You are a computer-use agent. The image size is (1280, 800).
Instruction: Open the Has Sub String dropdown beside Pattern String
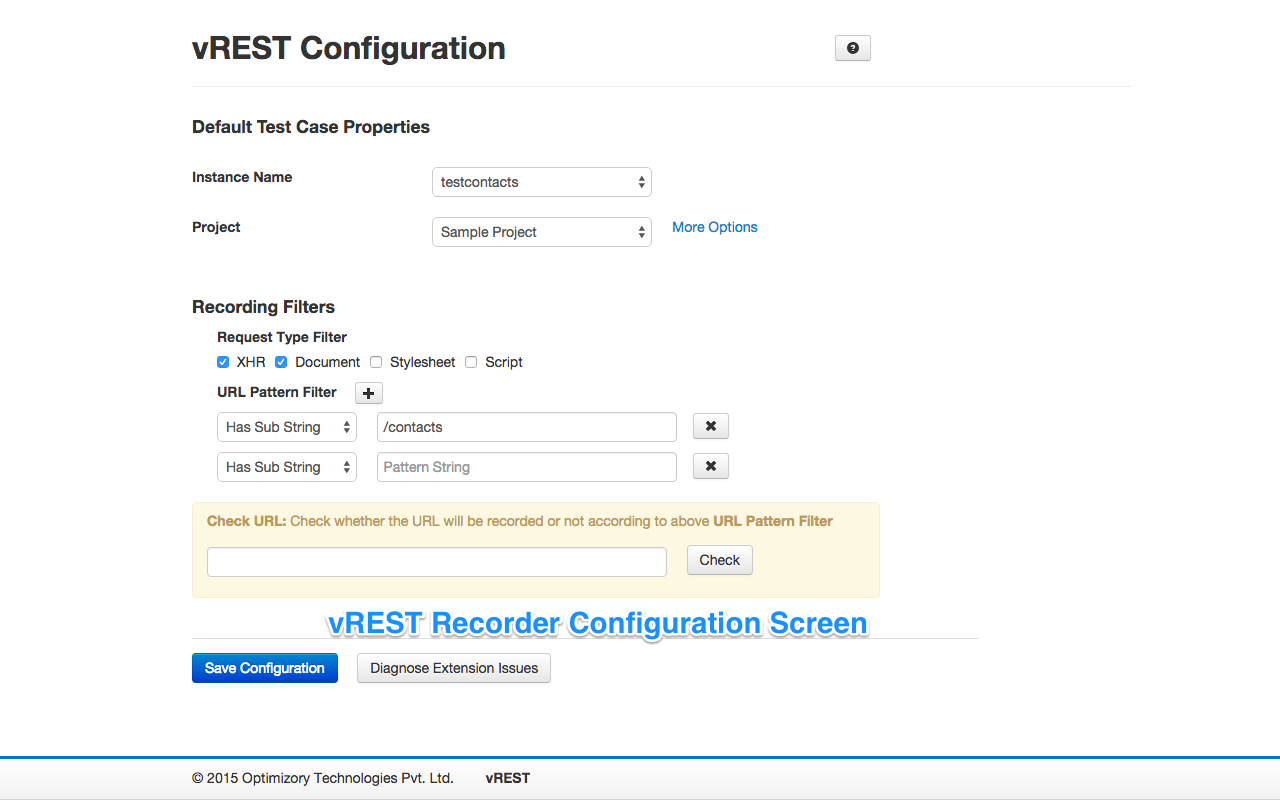pyautogui.click(x=287, y=467)
